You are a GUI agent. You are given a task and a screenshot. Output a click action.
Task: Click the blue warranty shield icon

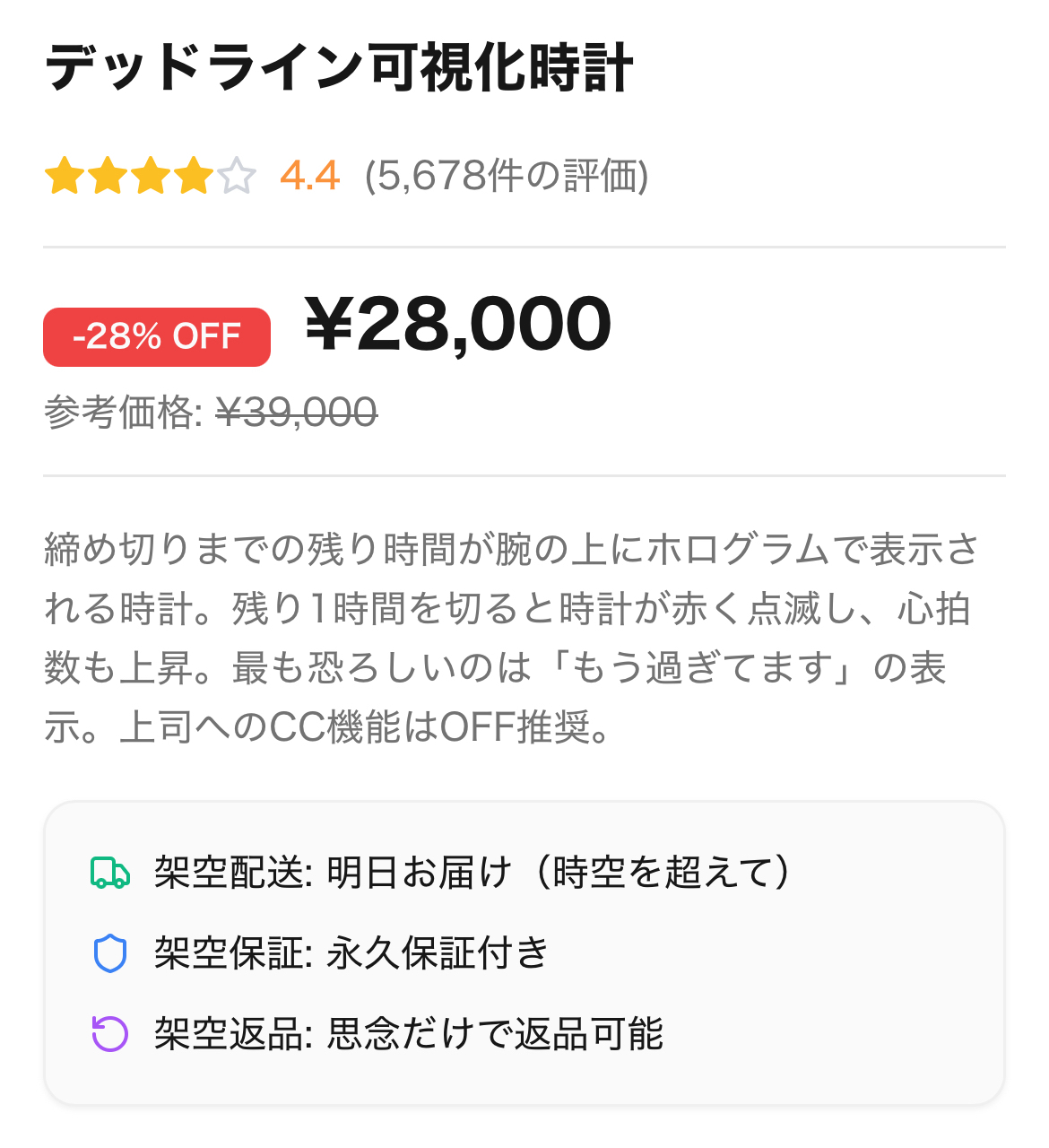(110, 953)
